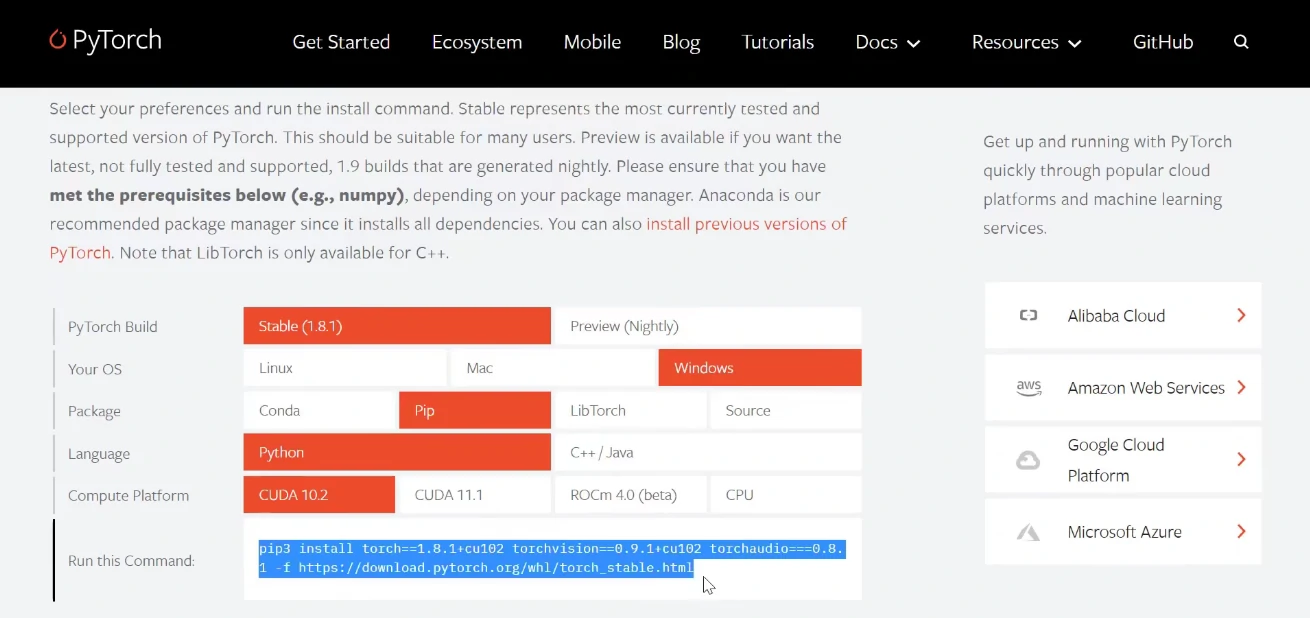Click the arrow beside Microsoft Azure

click(1241, 532)
